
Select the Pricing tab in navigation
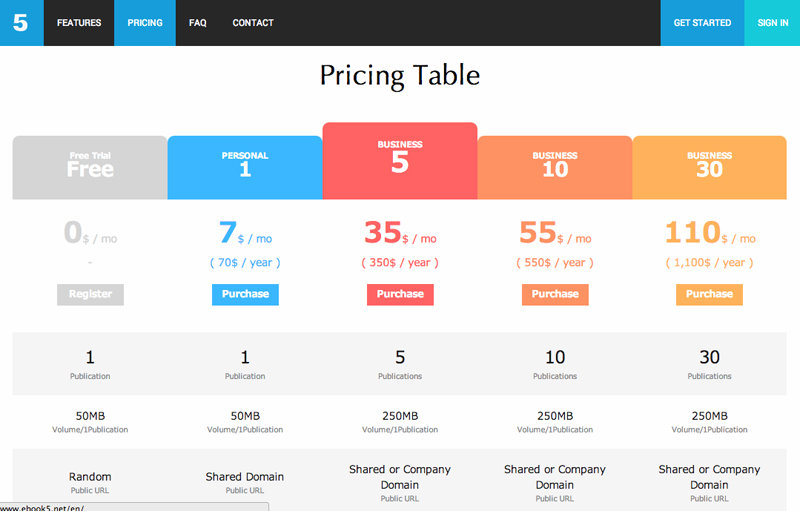[x=145, y=23]
